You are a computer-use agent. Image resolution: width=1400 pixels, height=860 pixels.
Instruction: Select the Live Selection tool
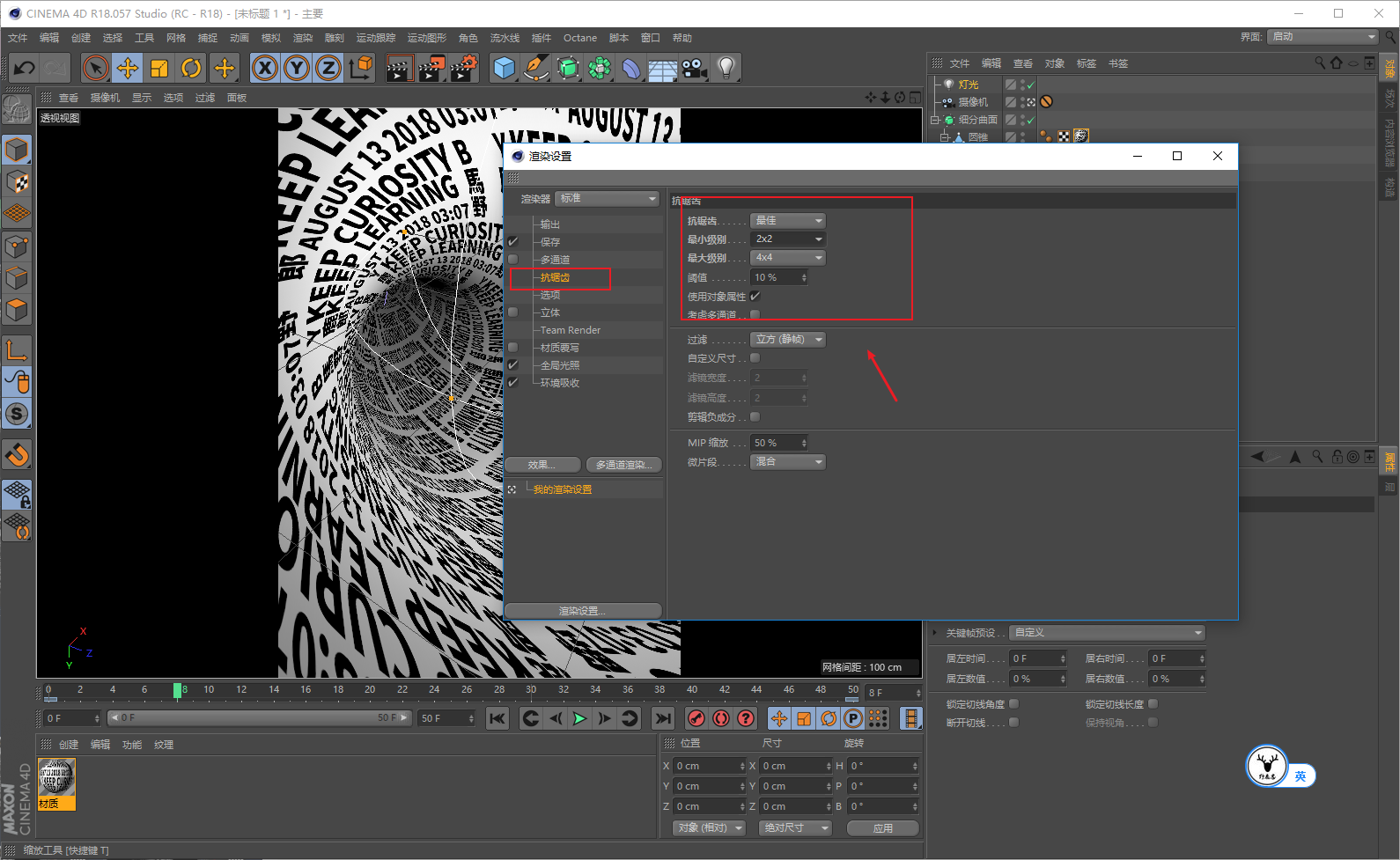[96, 68]
